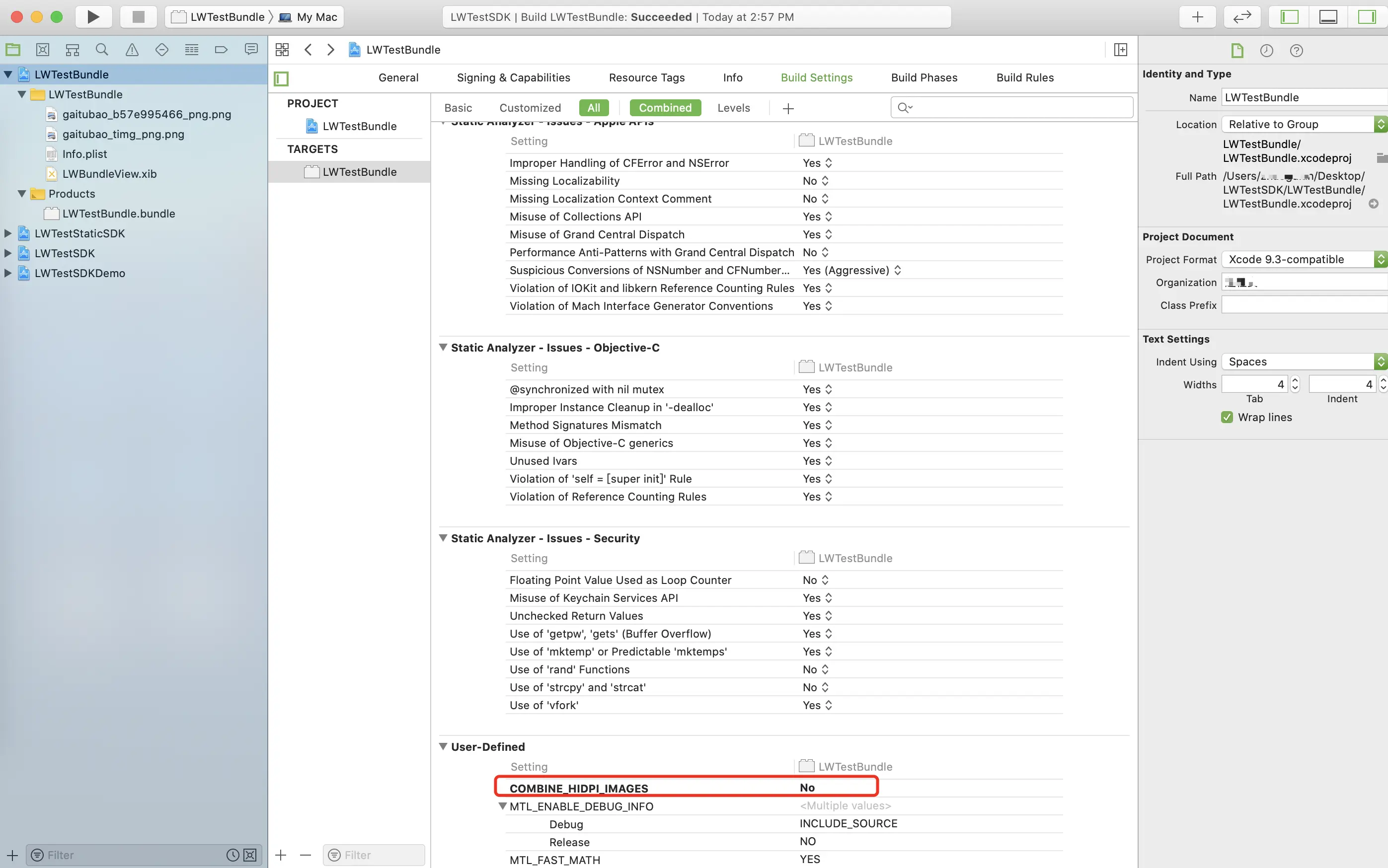Screen dimensions: 1388x868
Task: Show the Quick Help inspector icon
Action: 1296,51
